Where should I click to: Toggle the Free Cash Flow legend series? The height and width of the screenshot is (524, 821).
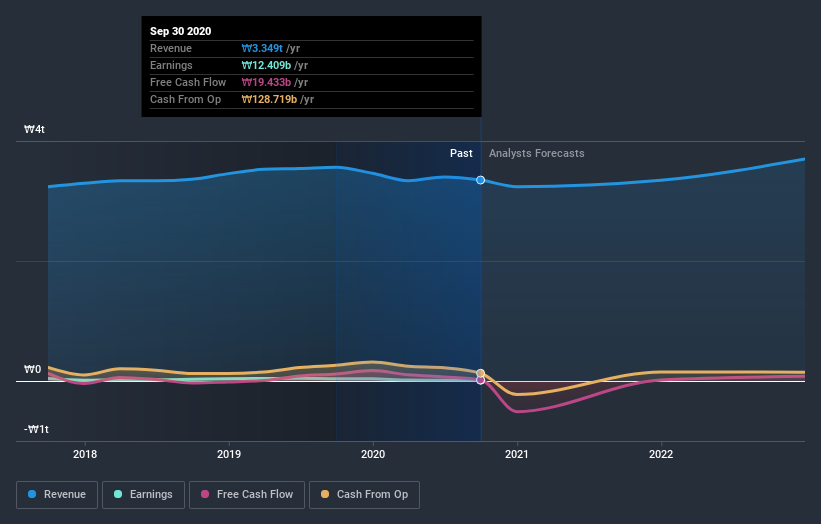(x=247, y=495)
